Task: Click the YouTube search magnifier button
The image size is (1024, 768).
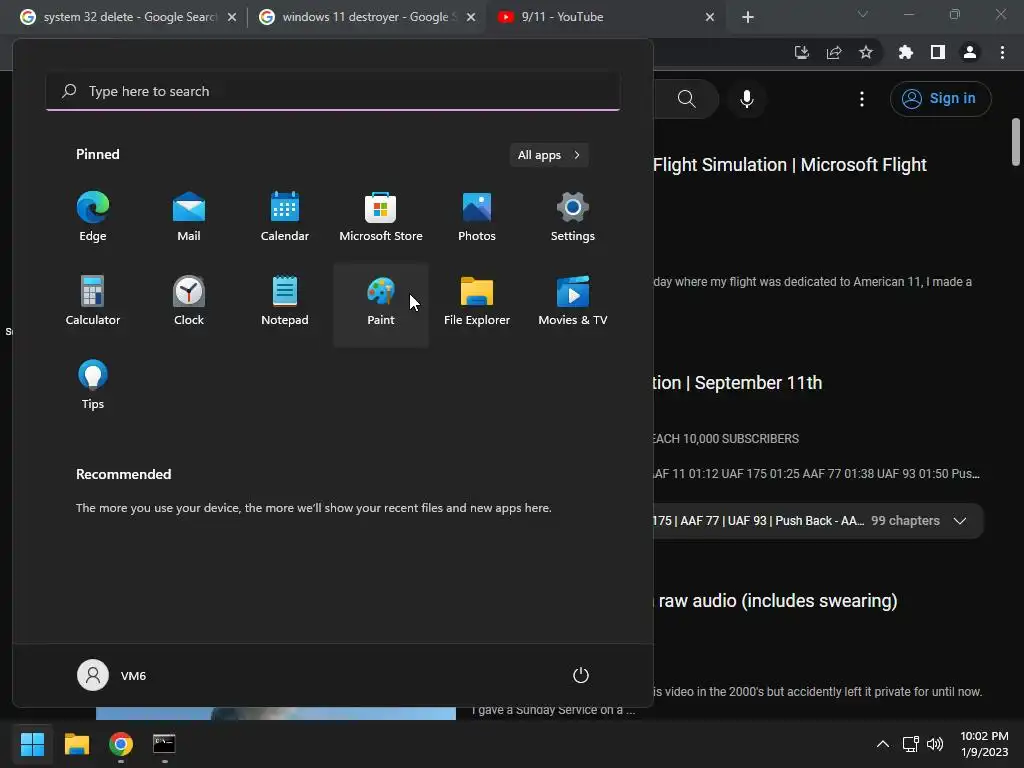Action: tap(686, 99)
